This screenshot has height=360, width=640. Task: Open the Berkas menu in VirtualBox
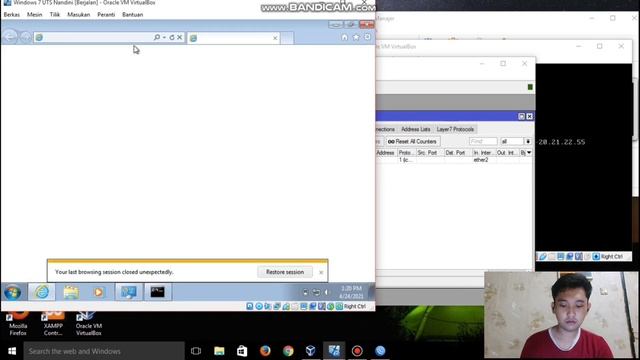(x=11, y=14)
